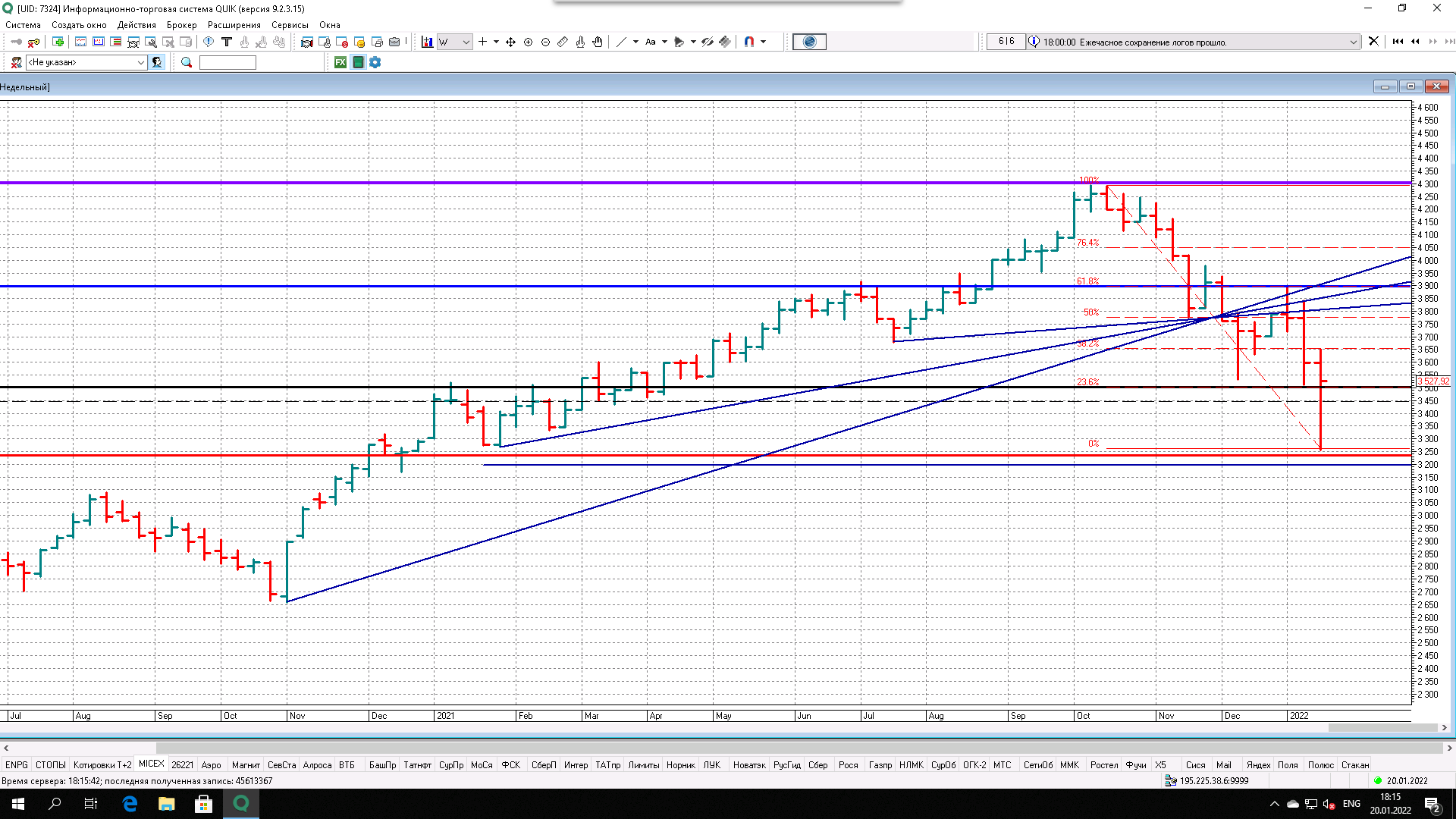This screenshot has width=1456, height=819.
Task: Select the hand pan tool
Action: tap(598, 42)
